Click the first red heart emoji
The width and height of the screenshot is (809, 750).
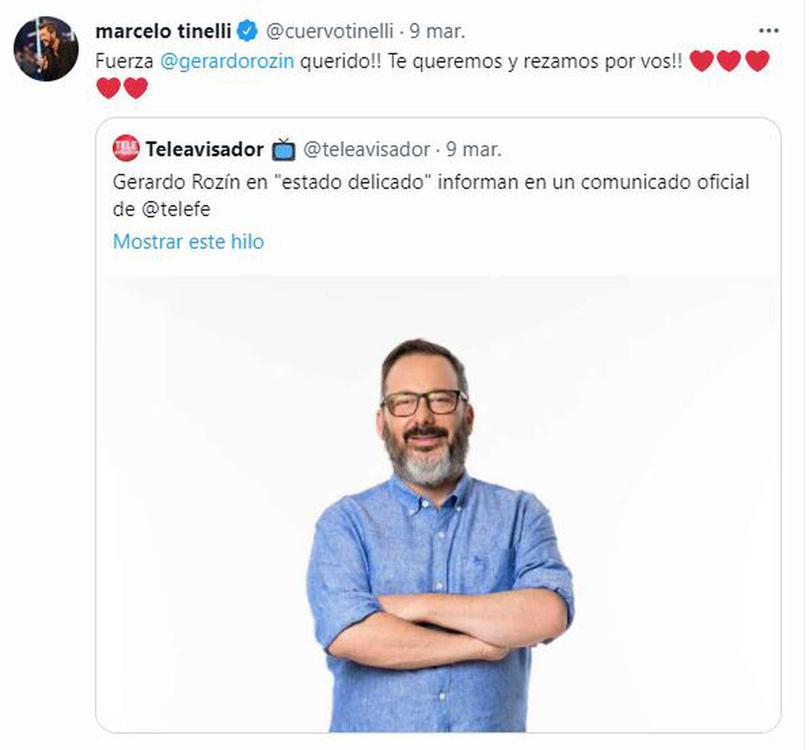(702, 61)
